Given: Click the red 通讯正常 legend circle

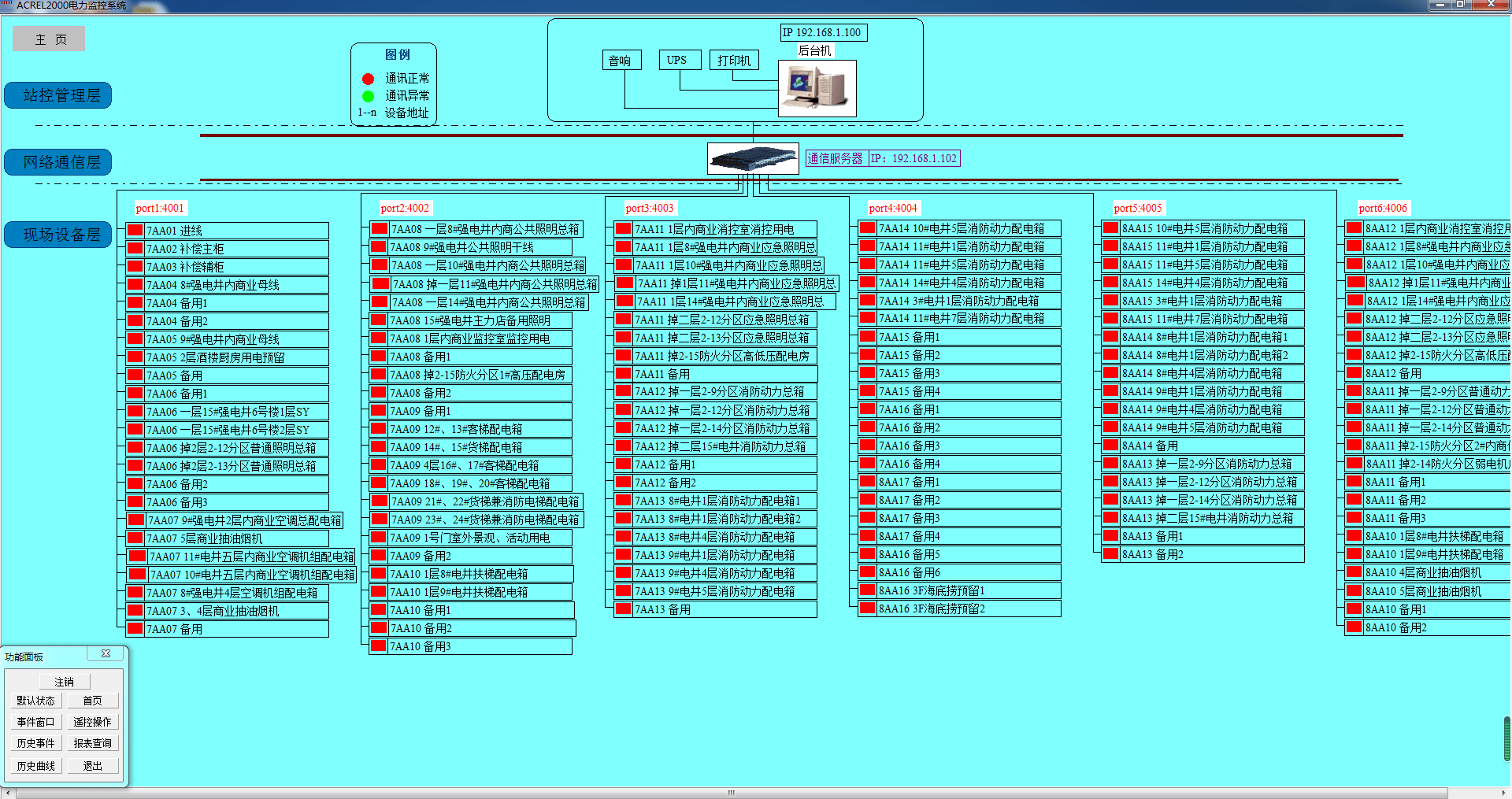Looking at the screenshot, I should coord(368,79).
